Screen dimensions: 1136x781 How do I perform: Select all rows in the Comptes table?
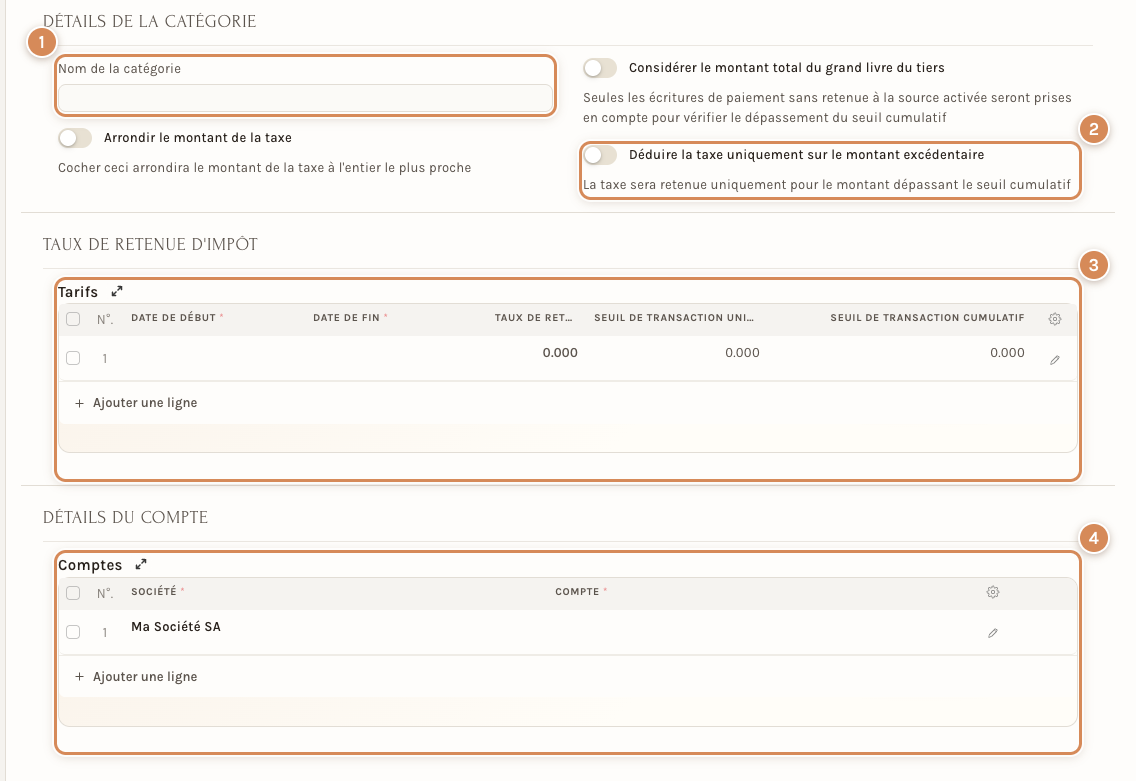coord(73,593)
